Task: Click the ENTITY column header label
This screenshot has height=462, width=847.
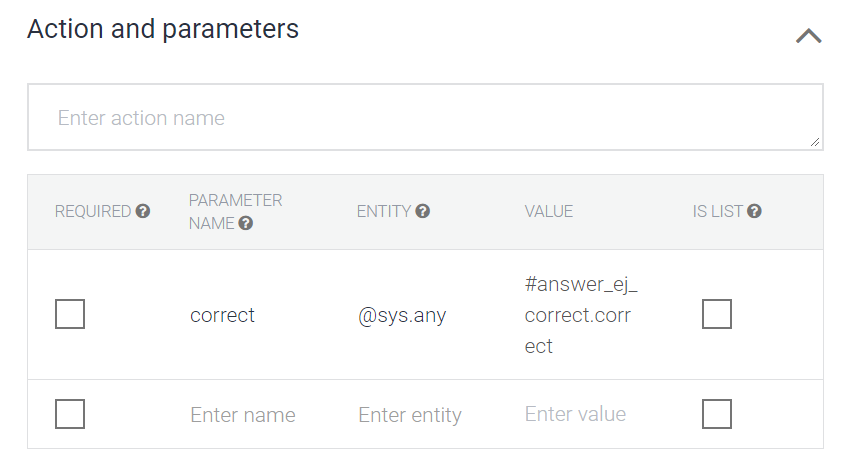Action: point(384,212)
